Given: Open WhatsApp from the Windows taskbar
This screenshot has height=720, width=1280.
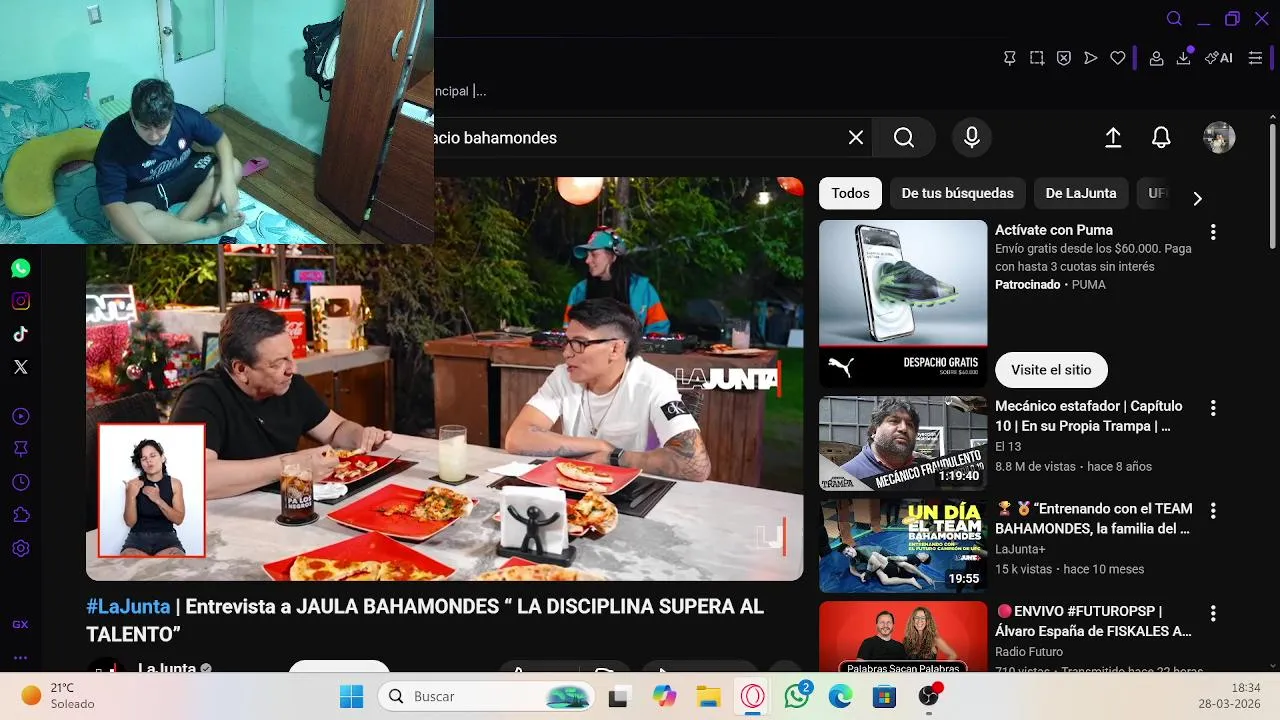Looking at the screenshot, I should click(x=797, y=696).
